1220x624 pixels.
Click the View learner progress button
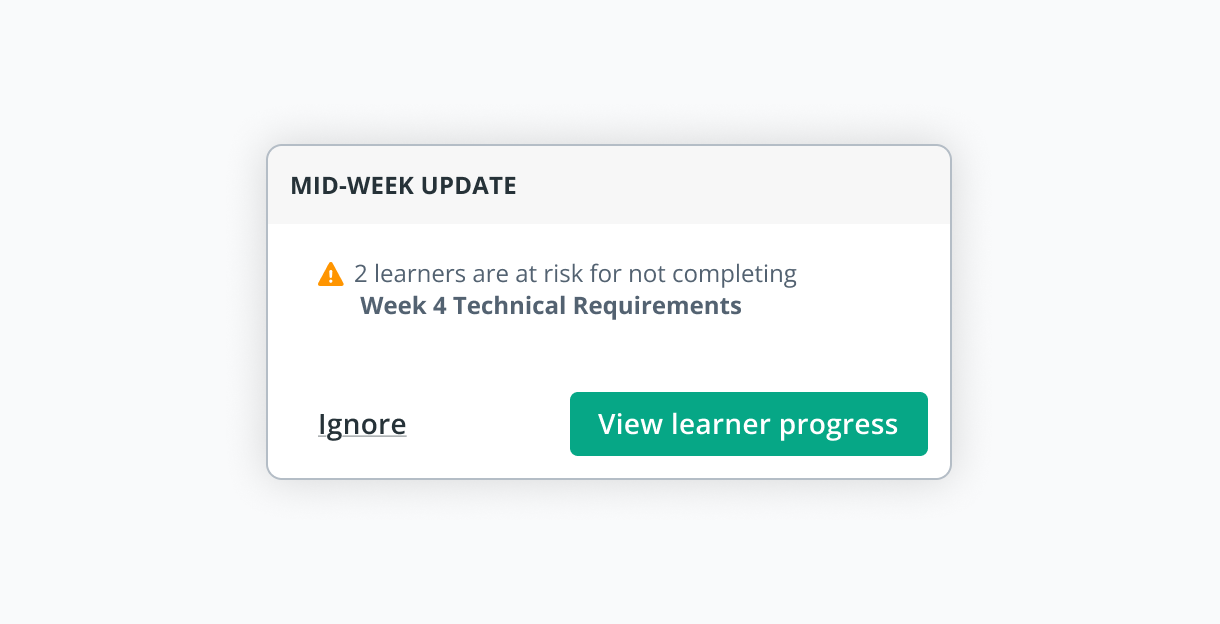point(748,423)
